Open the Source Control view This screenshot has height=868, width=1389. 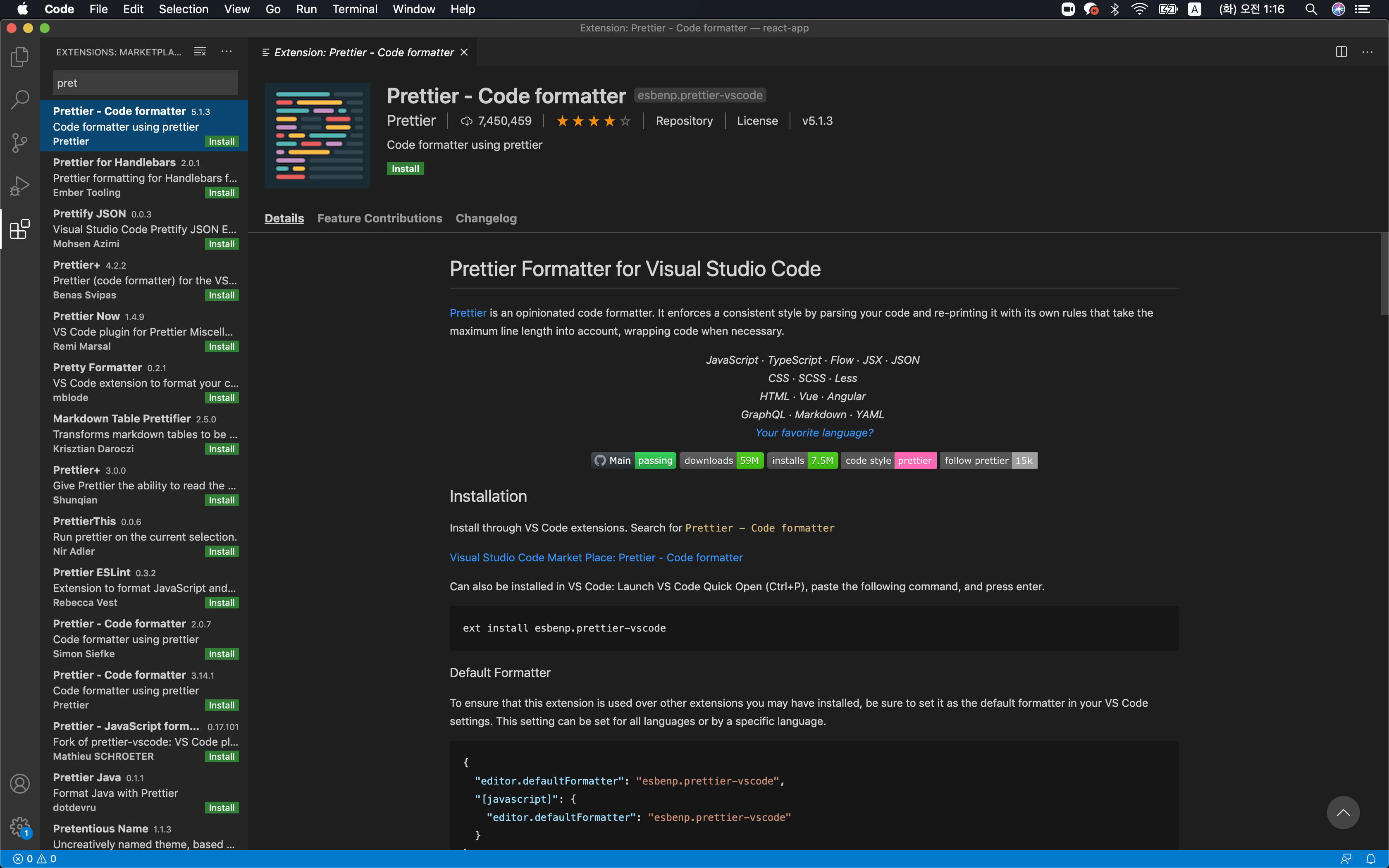pyautogui.click(x=19, y=142)
